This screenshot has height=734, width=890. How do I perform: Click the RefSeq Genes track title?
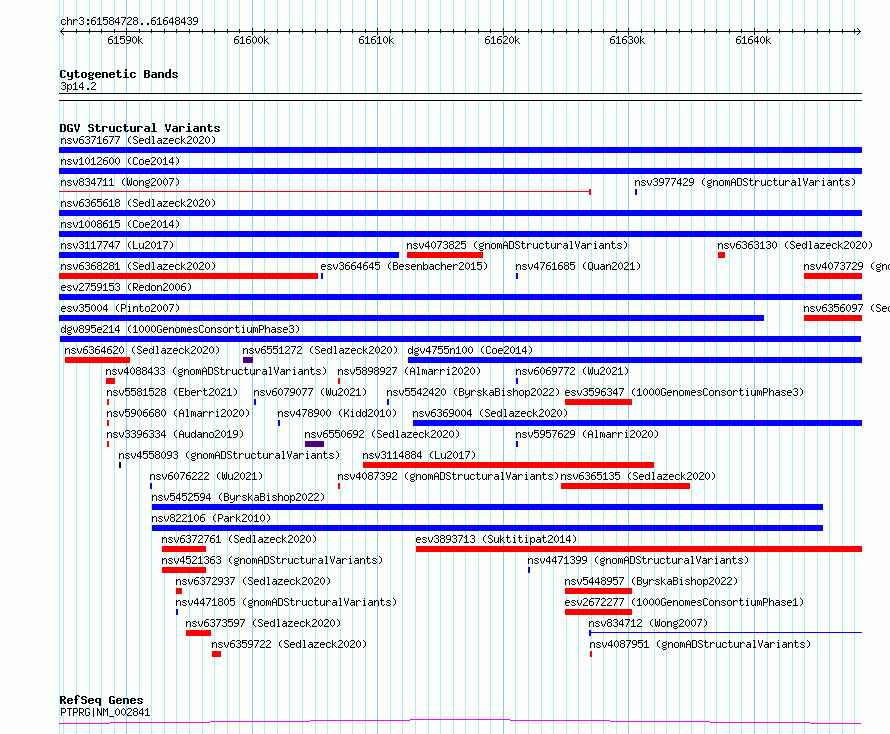click(101, 700)
